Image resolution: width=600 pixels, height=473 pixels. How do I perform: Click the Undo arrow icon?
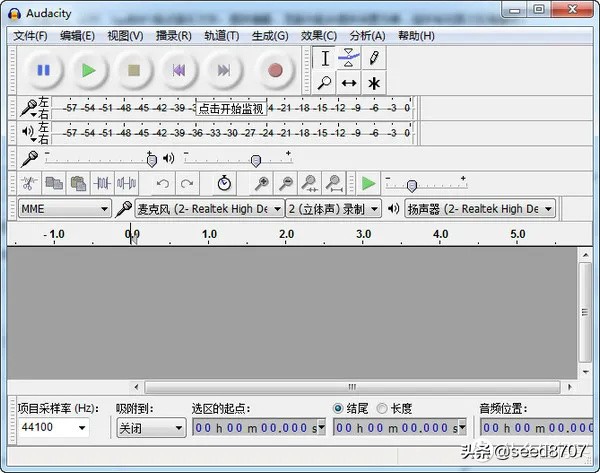163,183
